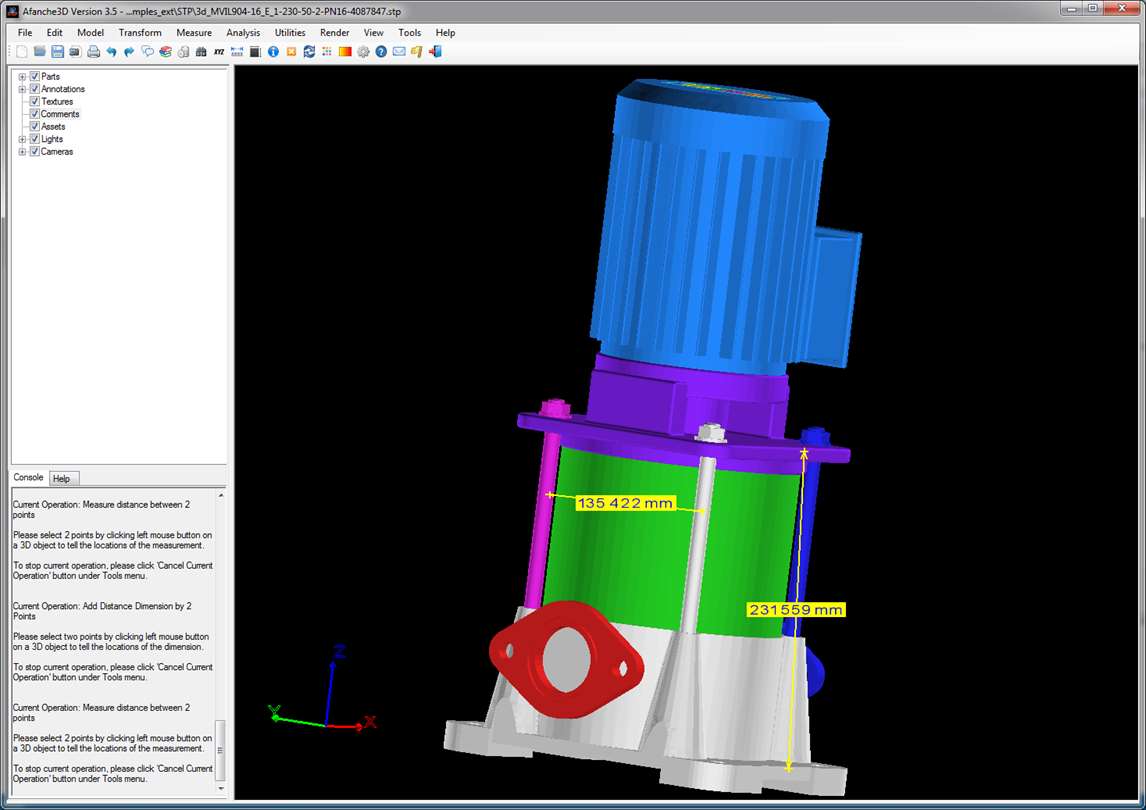Expand the Parts tree node

click(x=22, y=76)
